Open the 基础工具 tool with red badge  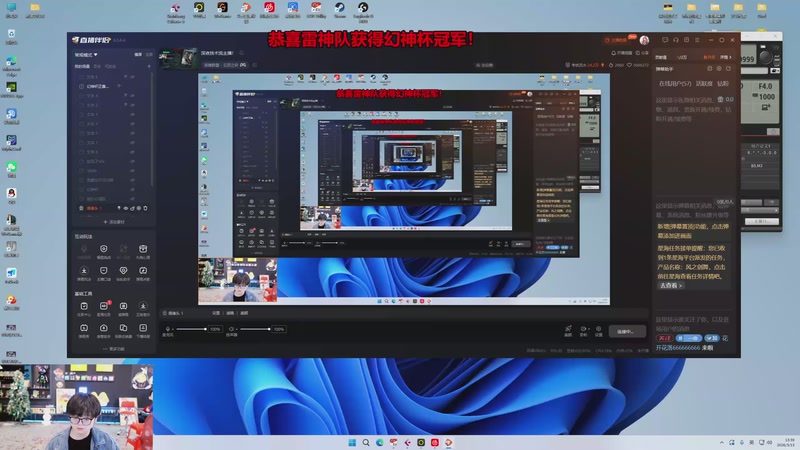[x=104, y=306]
